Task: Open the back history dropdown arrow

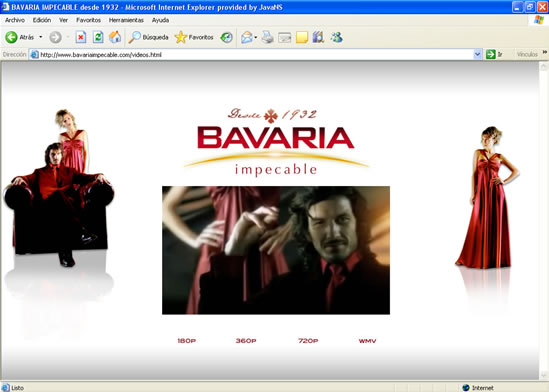Action: tap(41, 37)
